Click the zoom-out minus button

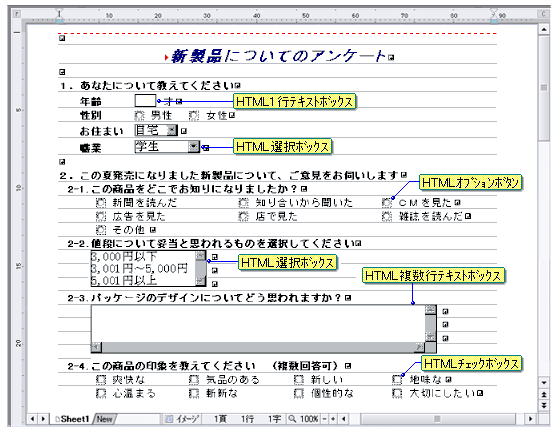(x=324, y=419)
